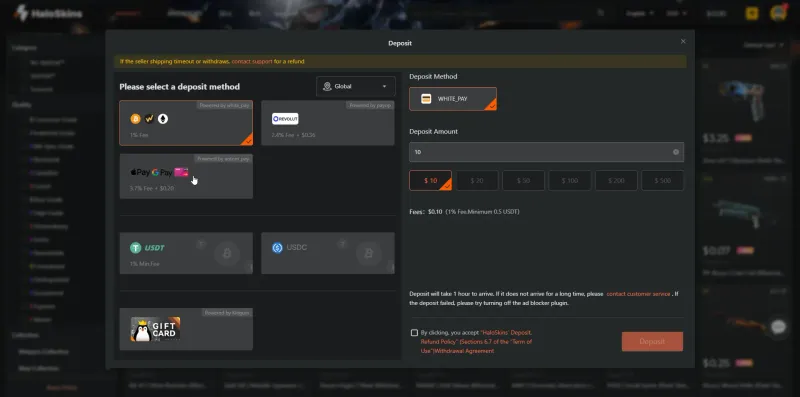The image size is (800, 397).
Task: Click the "Powered by white_pay" label
Action: click(x=224, y=105)
